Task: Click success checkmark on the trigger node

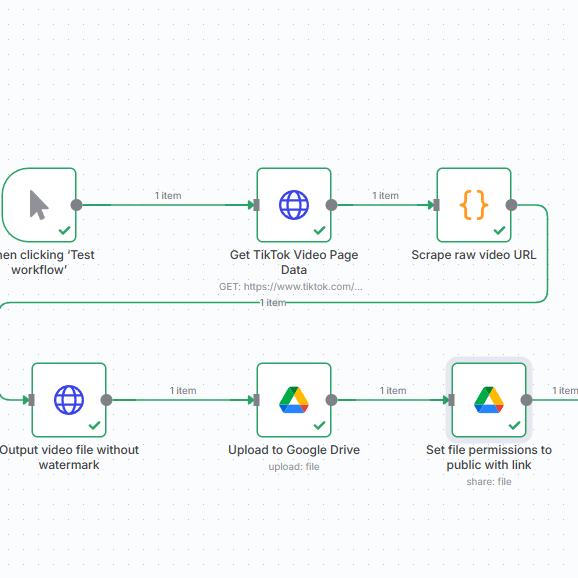Action: point(65,230)
